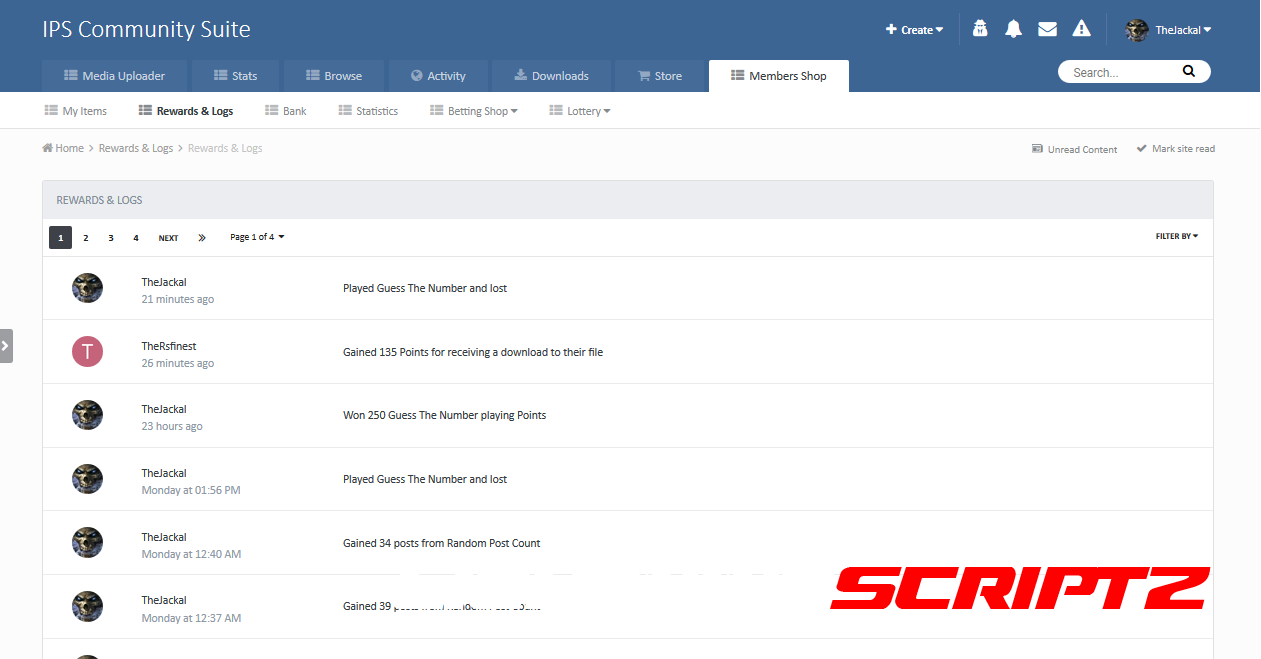Image resolution: width=1261 pixels, height=659 pixels.
Task: Click the Mark site read link
Action: tap(1176, 149)
